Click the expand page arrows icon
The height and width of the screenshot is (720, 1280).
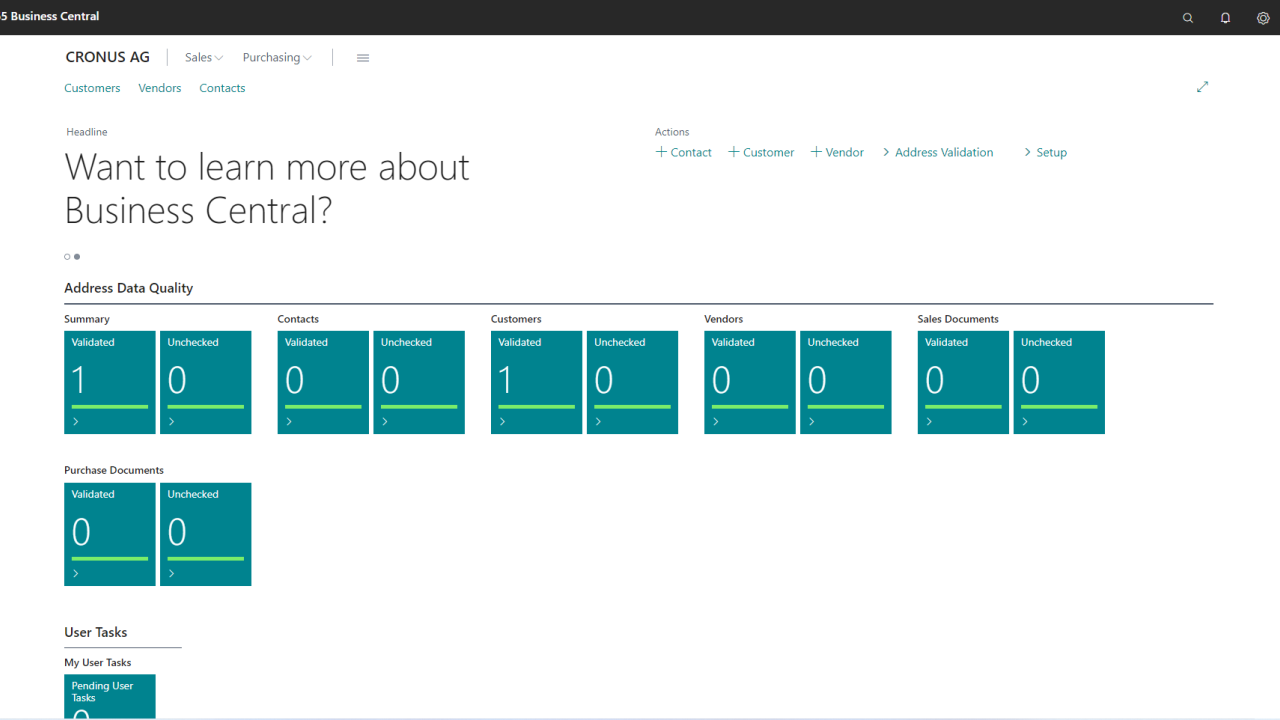pyautogui.click(x=1203, y=87)
